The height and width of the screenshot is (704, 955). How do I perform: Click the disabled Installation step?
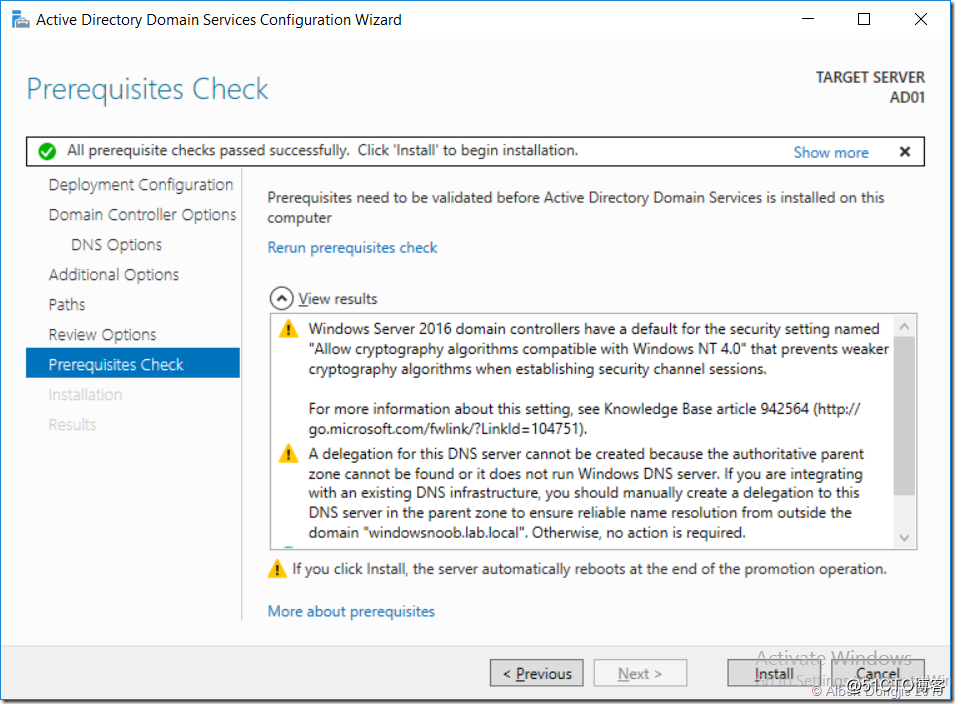coord(85,395)
